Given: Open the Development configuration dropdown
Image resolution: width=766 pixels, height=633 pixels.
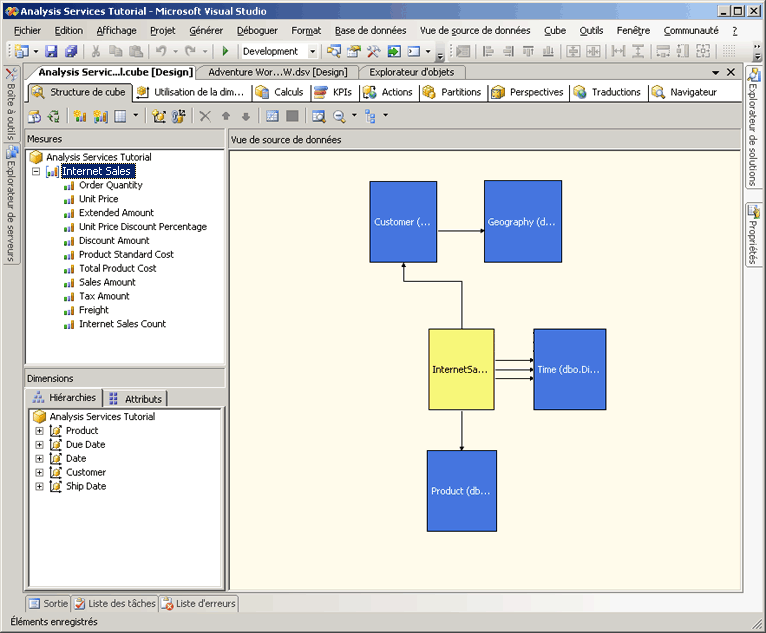Looking at the screenshot, I should tap(312, 51).
